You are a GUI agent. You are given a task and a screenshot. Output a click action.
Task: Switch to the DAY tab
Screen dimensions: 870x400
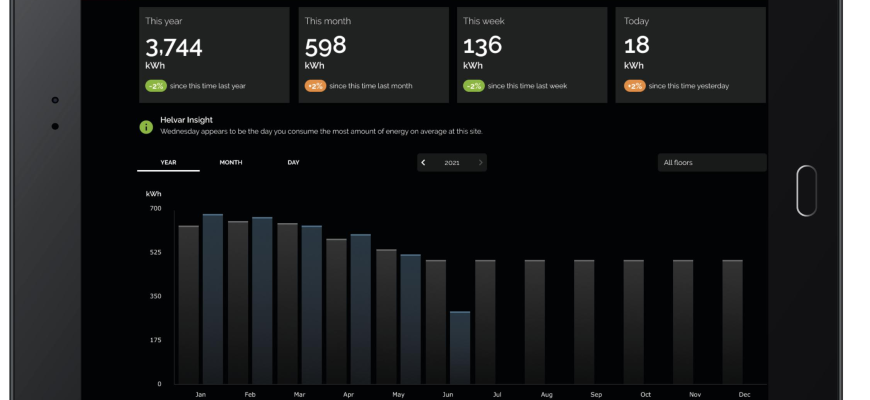coord(293,162)
